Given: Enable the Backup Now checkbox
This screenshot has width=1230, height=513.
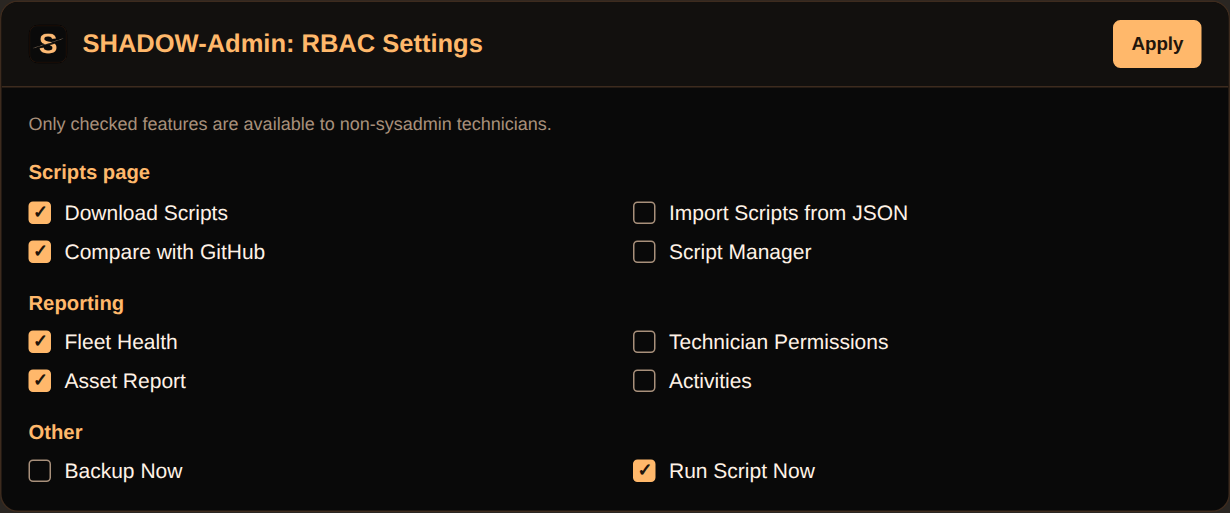Looking at the screenshot, I should (x=40, y=471).
